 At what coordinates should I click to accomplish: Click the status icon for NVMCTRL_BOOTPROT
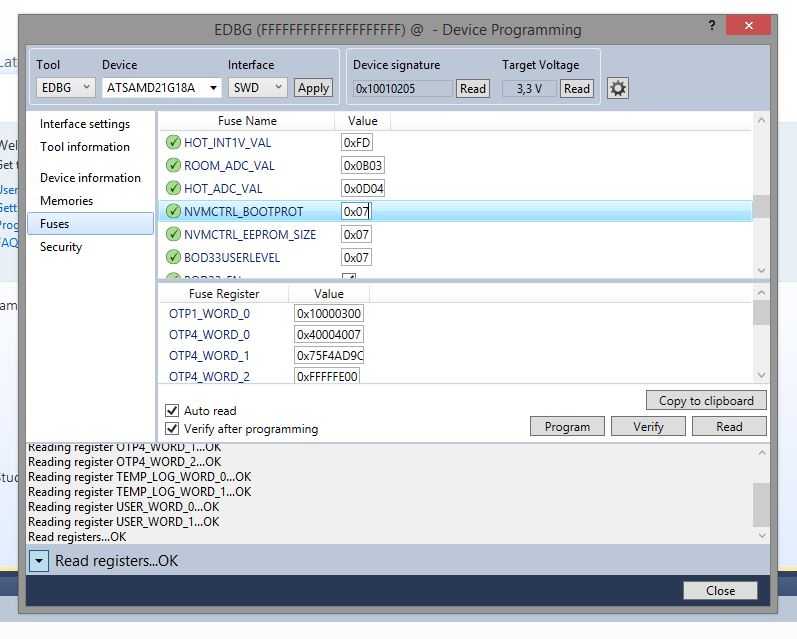coord(173,212)
